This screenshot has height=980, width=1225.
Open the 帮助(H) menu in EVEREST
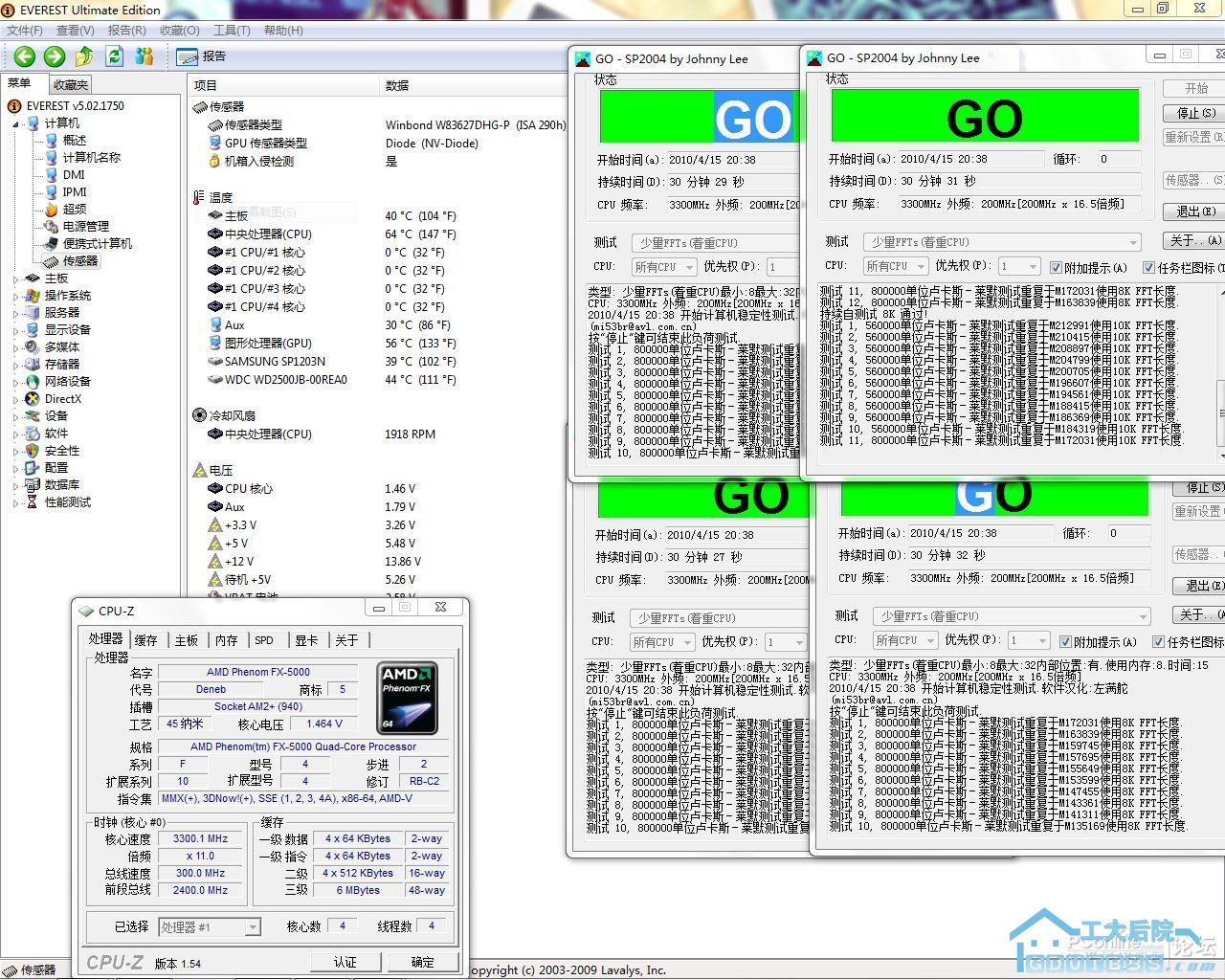[x=283, y=31]
